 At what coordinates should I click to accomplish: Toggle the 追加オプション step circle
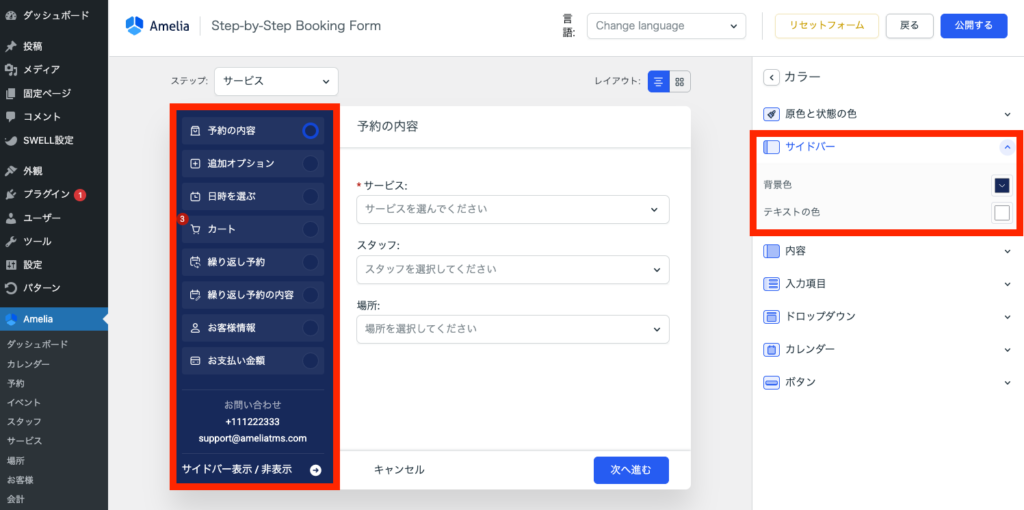point(310,163)
